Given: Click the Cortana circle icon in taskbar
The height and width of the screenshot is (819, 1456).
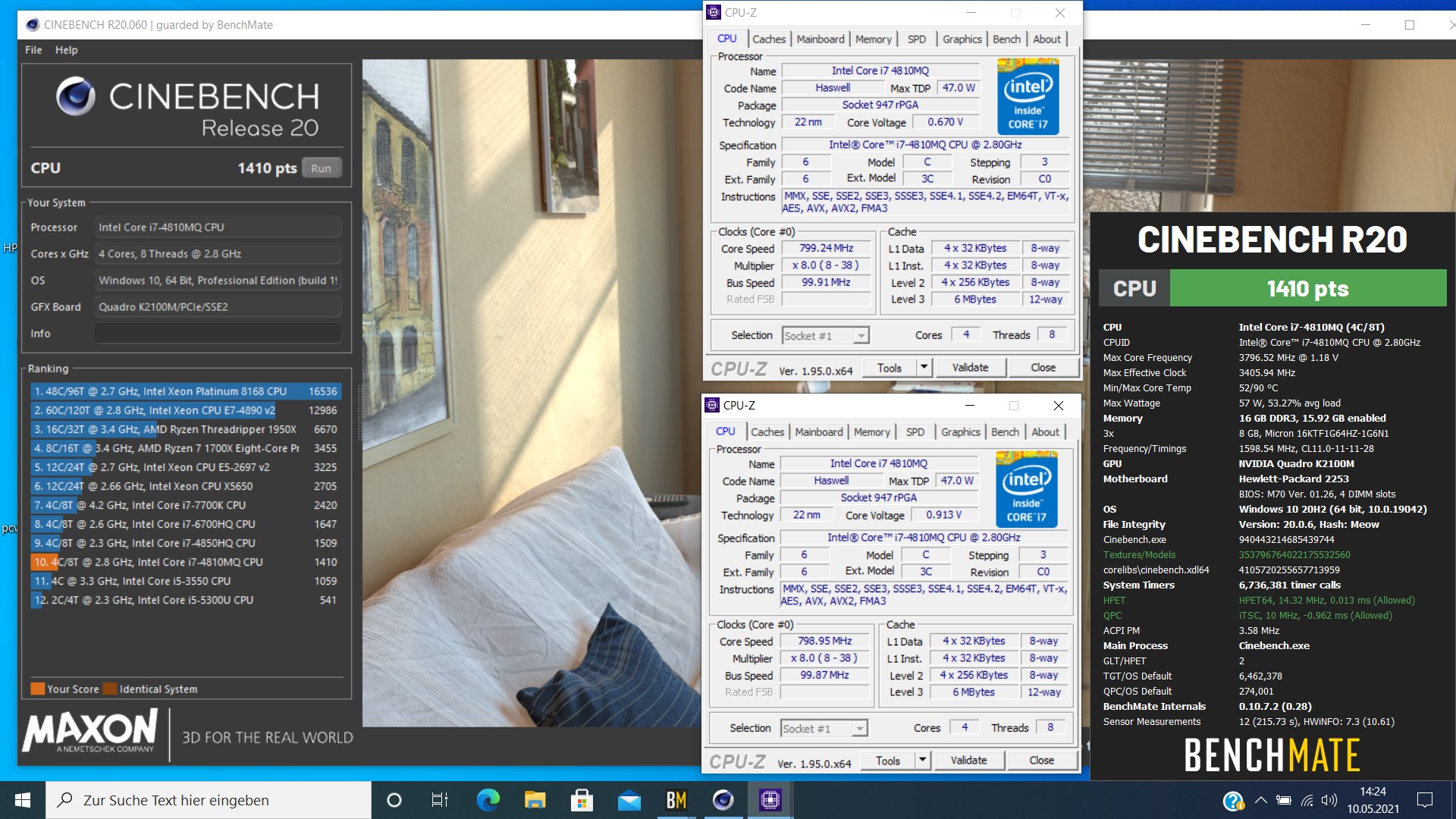Looking at the screenshot, I should coord(394,800).
